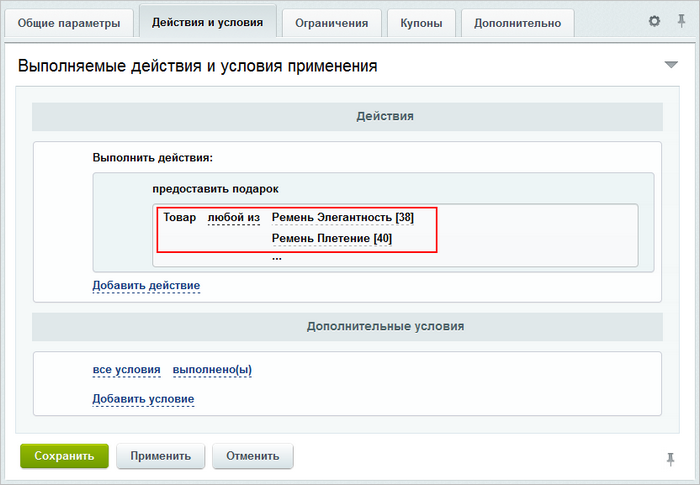Click the Добавить действие link

point(146,286)
